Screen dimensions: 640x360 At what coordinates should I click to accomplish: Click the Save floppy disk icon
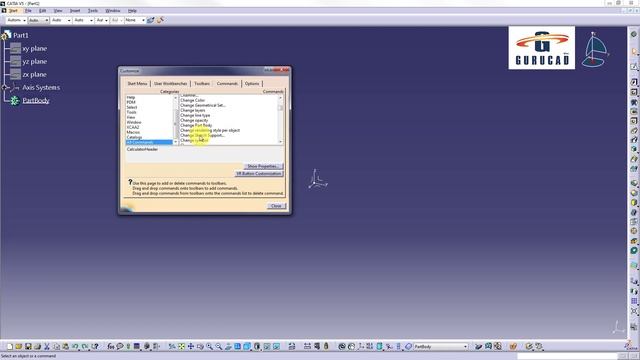28,347
